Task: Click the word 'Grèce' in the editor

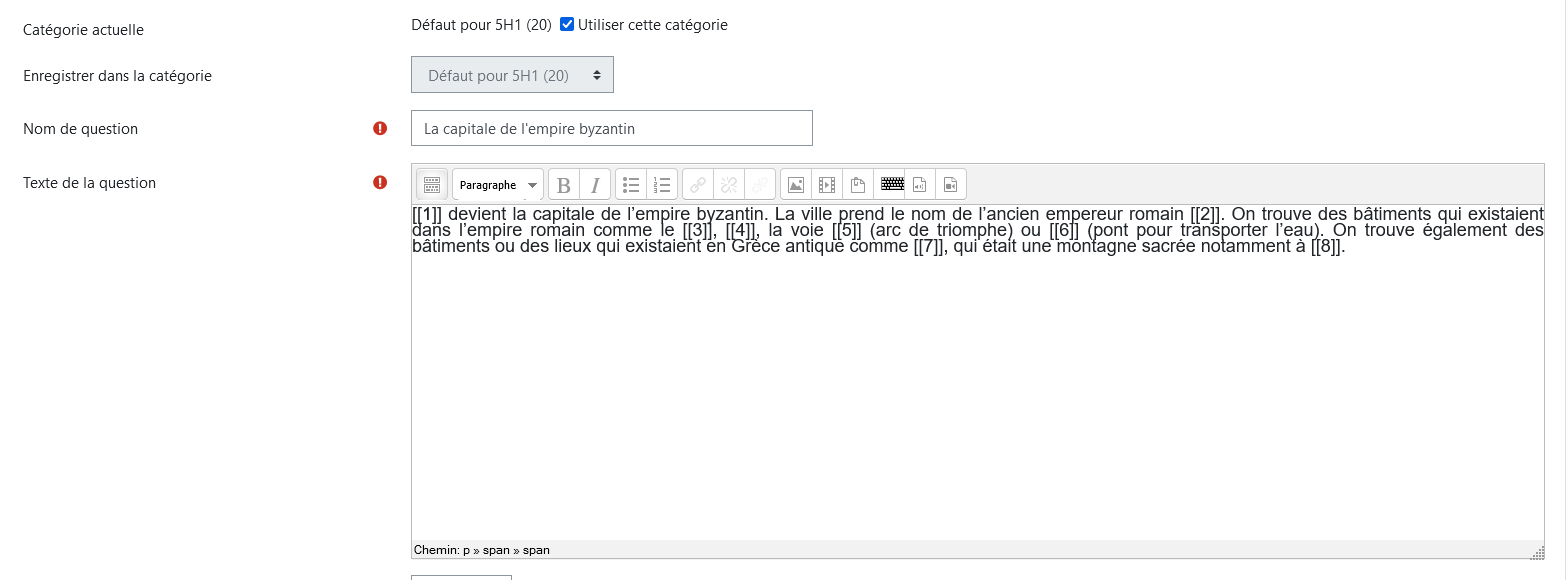Action: point(756,246)
